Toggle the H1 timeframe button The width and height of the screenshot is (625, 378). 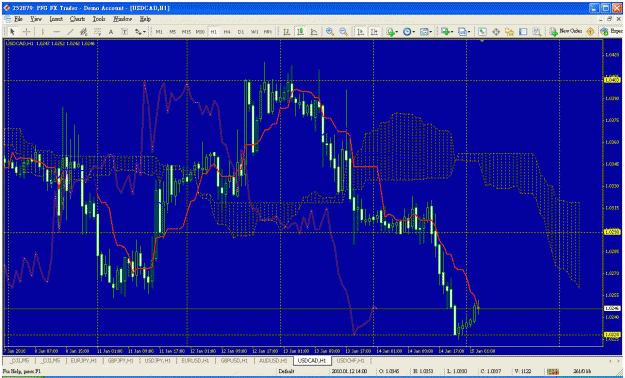[x=214, y=32]
